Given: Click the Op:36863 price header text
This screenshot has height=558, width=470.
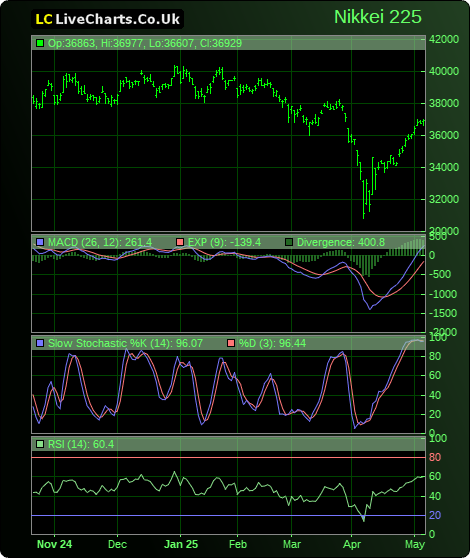Looking at the screenshot, I should [x=72, y=43].
